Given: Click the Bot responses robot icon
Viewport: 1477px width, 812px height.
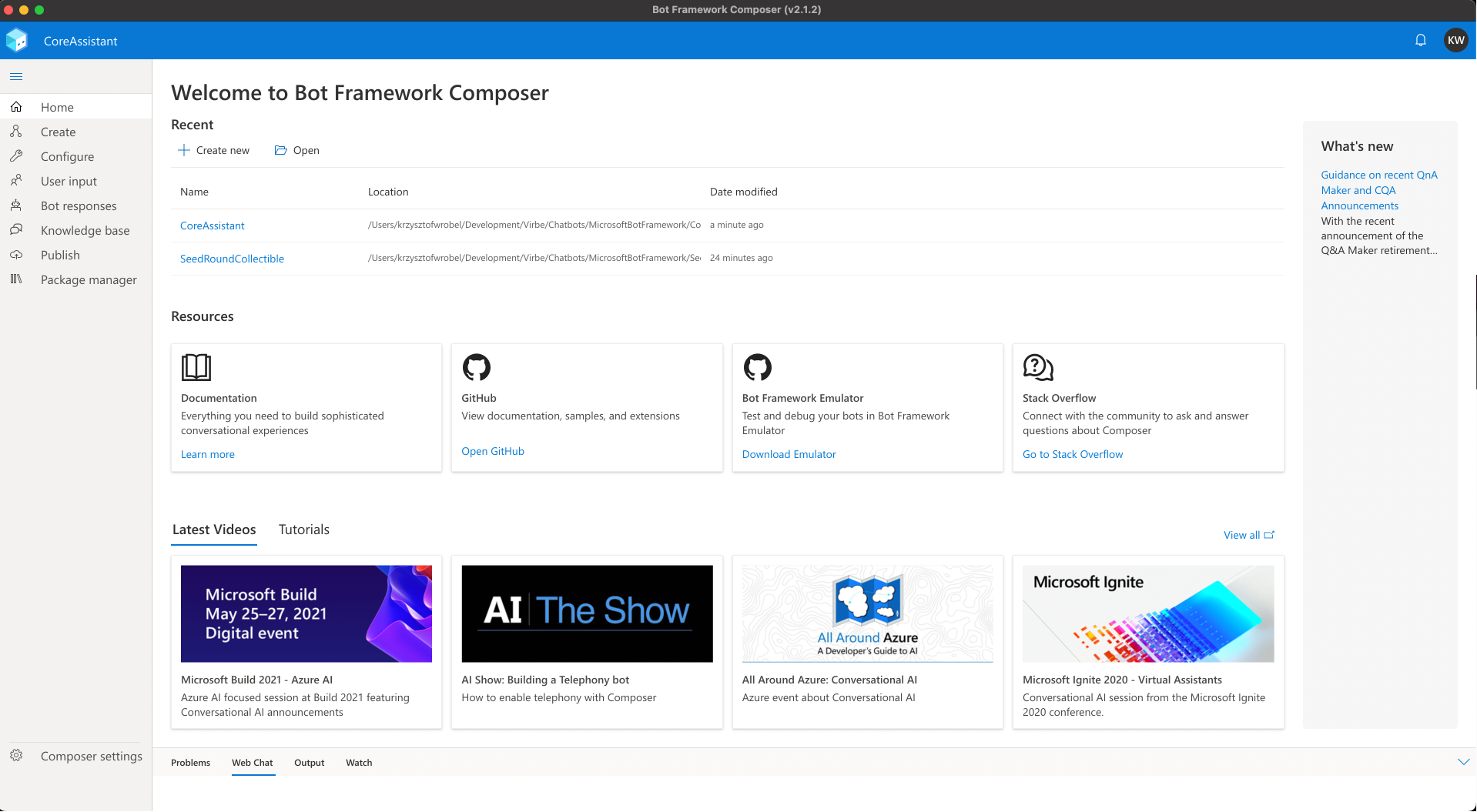Looking at the screenshot, I should click(16, 206).
